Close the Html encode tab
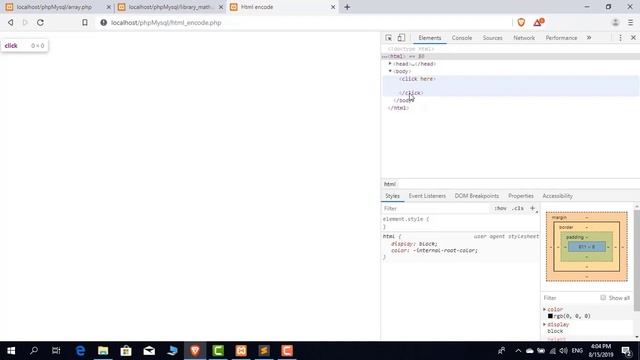The image size is (640, 360). [333, 7]
